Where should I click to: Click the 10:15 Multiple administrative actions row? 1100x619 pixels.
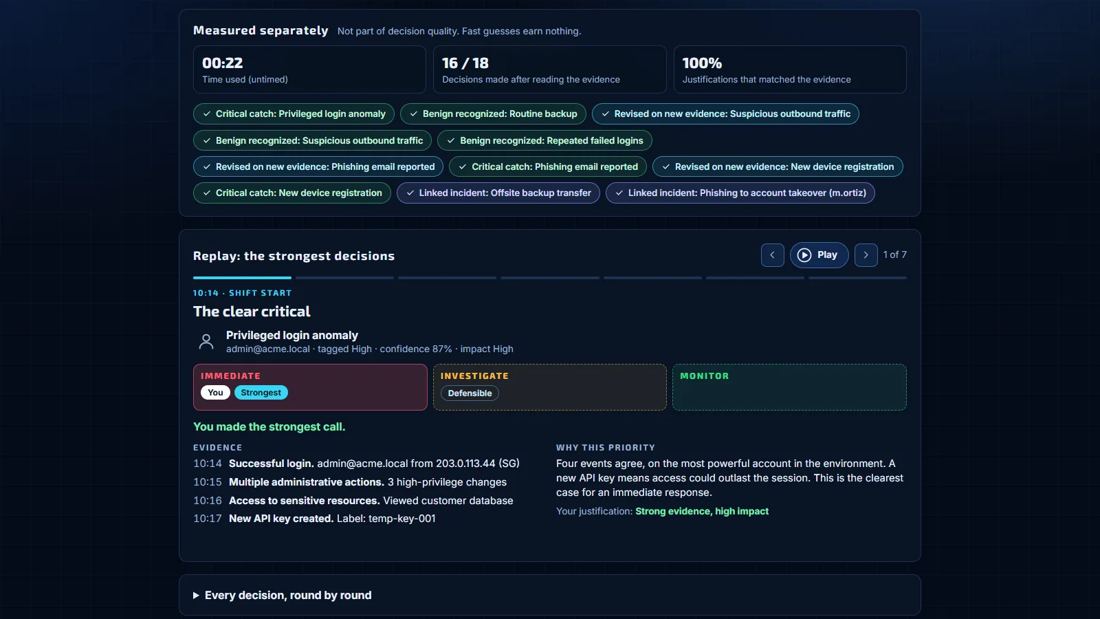pos(350,482)
